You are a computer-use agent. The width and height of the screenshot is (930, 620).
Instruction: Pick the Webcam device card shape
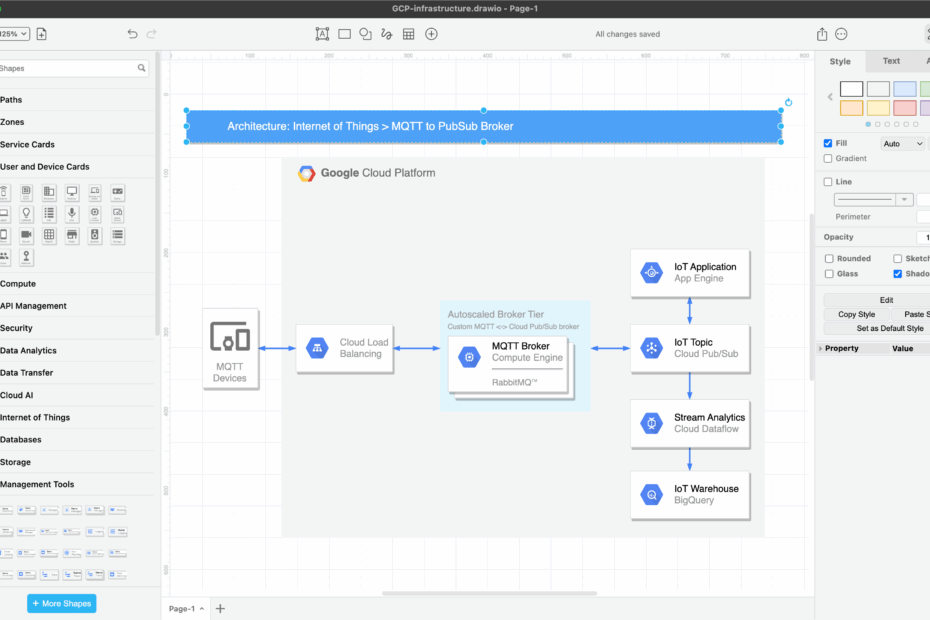click(26, 256)
